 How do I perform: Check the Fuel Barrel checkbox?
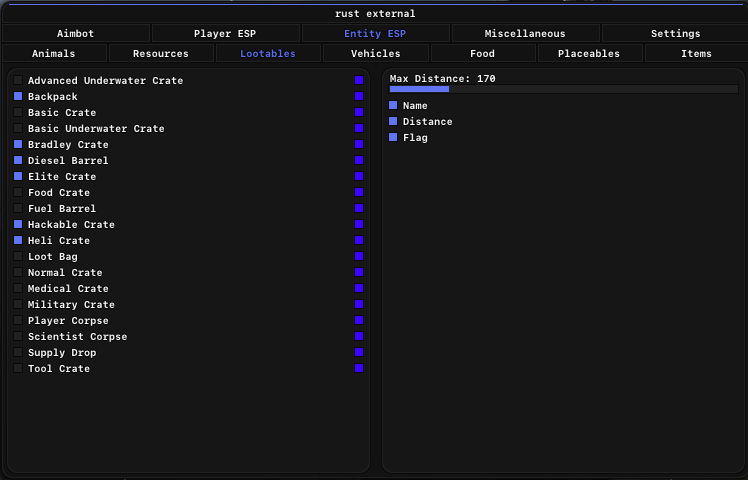(x=18, y=208)
